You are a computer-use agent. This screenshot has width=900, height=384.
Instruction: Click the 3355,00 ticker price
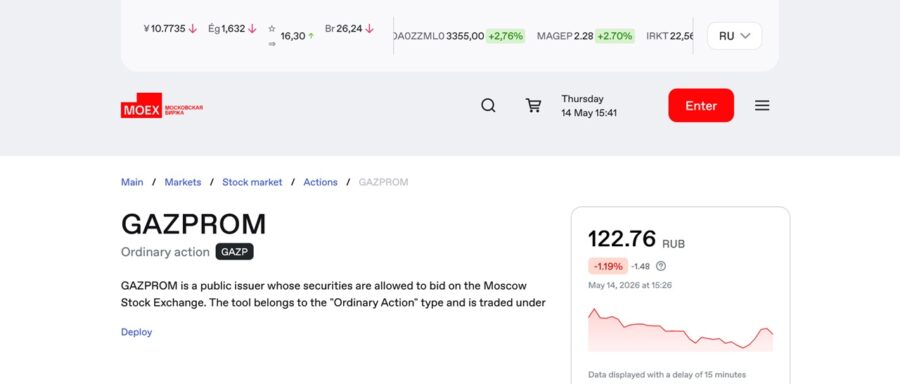tap(465, 36)
